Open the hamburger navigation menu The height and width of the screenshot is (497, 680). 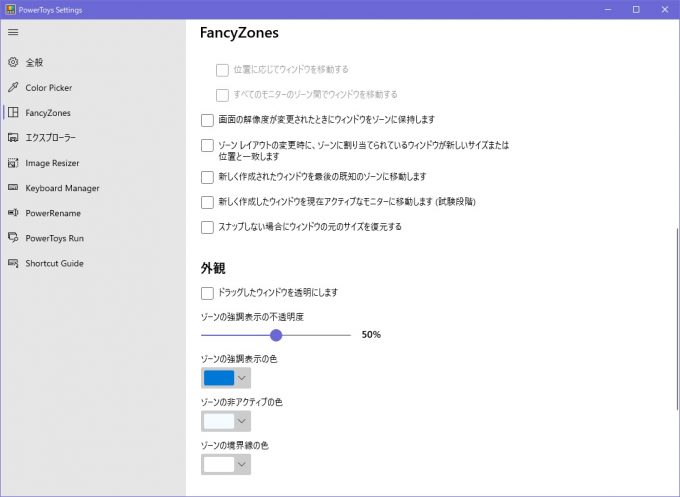[x=13, y=32]
